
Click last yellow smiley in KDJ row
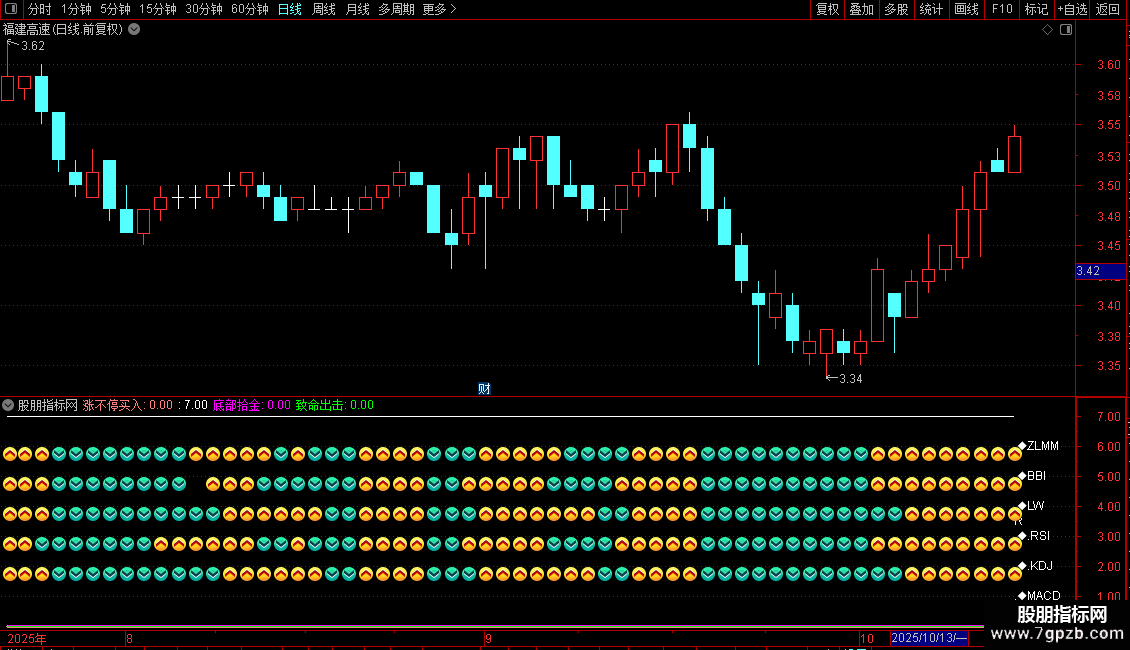[1015, 574]
